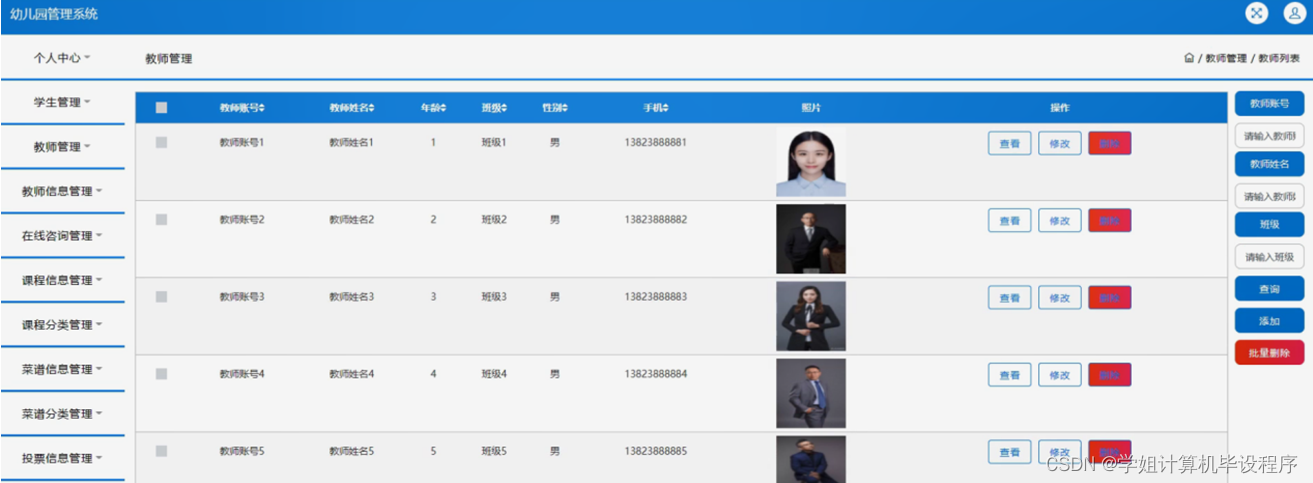Click the home icon in the breadcrumb
The width and height of the screenshot is (1313, 483).
tap(1189, 59)
